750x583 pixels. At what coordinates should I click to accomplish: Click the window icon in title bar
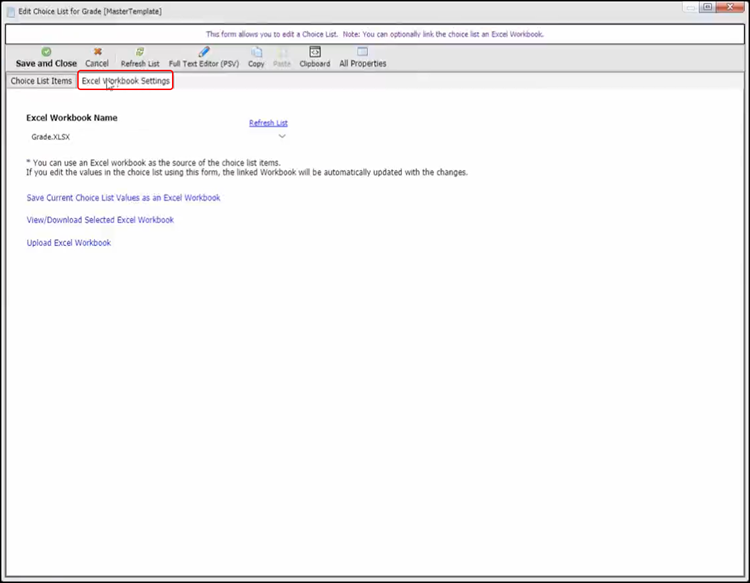(x=10, y=10)
